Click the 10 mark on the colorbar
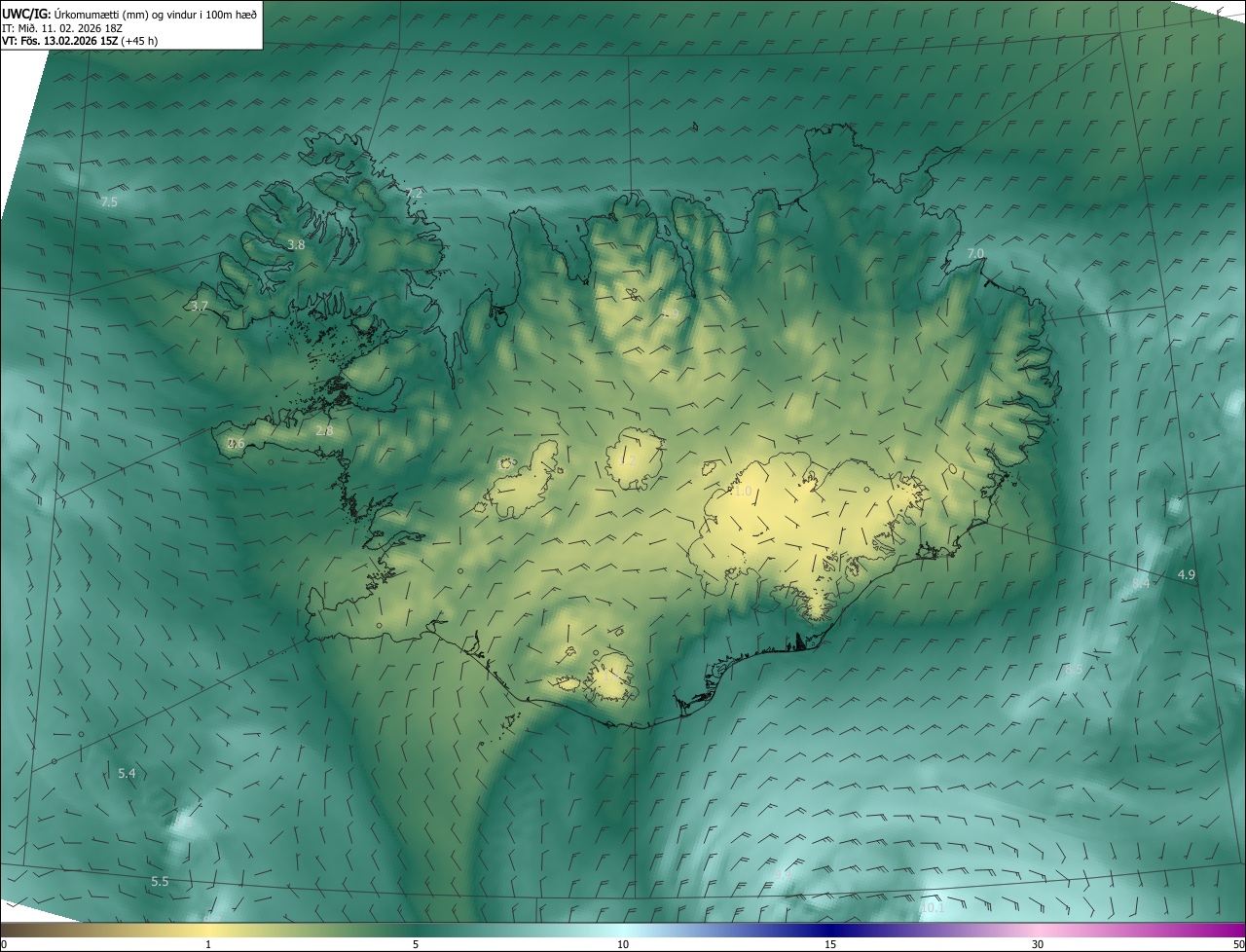The width and height of the screenshot is (1246, 952). click(623, 944)
